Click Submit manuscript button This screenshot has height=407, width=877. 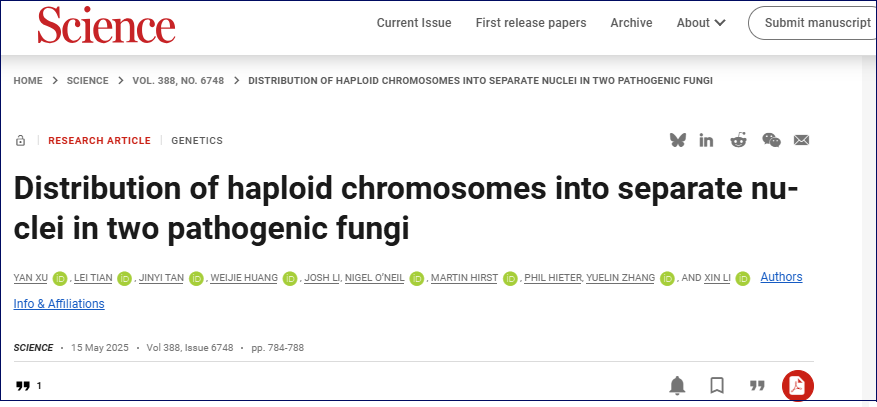pyautogui.click(x=814, y=23)
